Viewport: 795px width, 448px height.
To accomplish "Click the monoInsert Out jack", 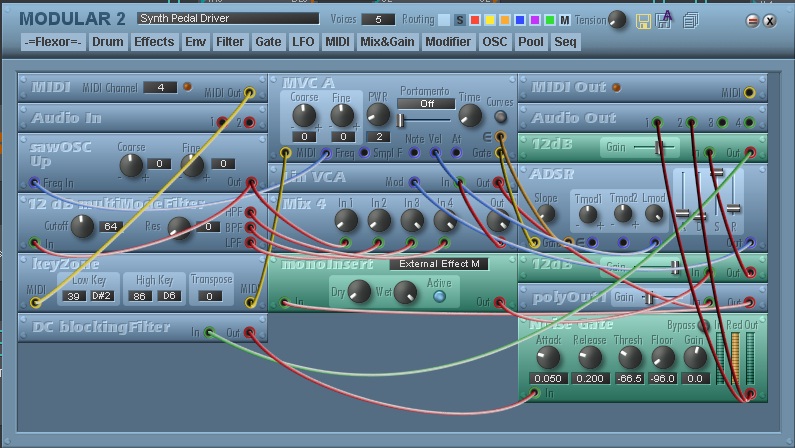I will (499, 303).
